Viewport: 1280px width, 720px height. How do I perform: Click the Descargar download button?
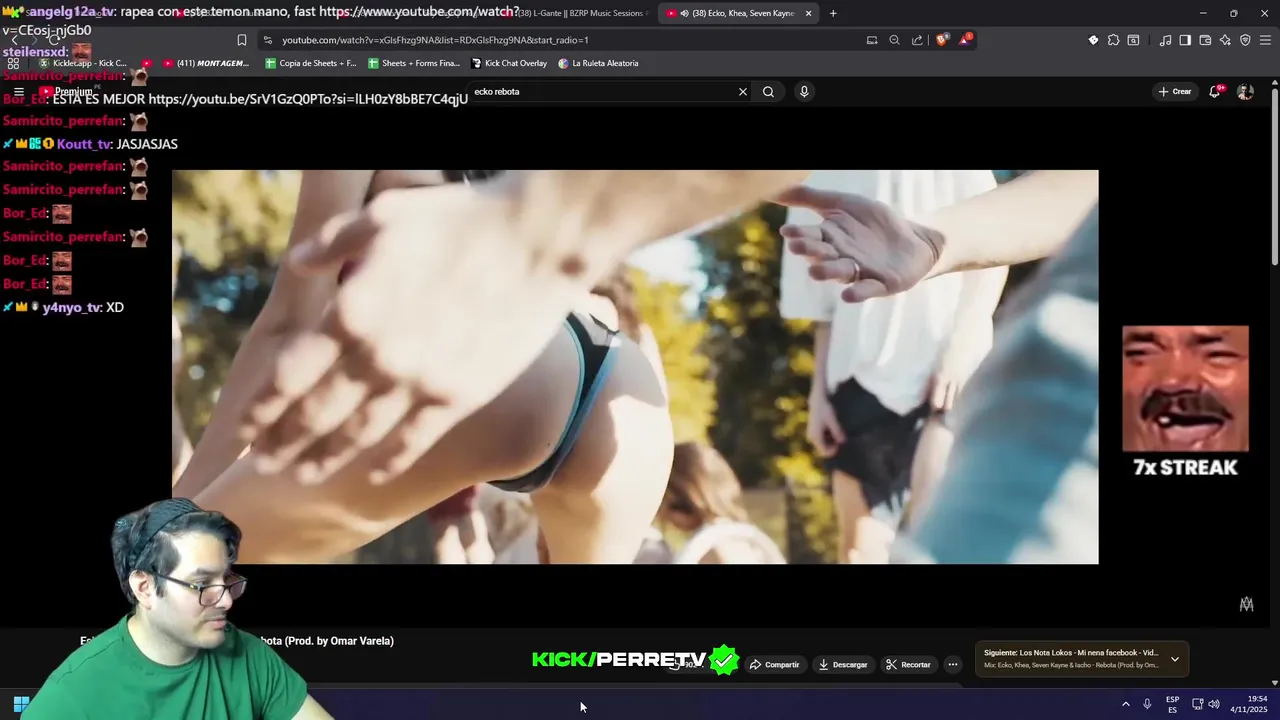click(x=843, y=664)
